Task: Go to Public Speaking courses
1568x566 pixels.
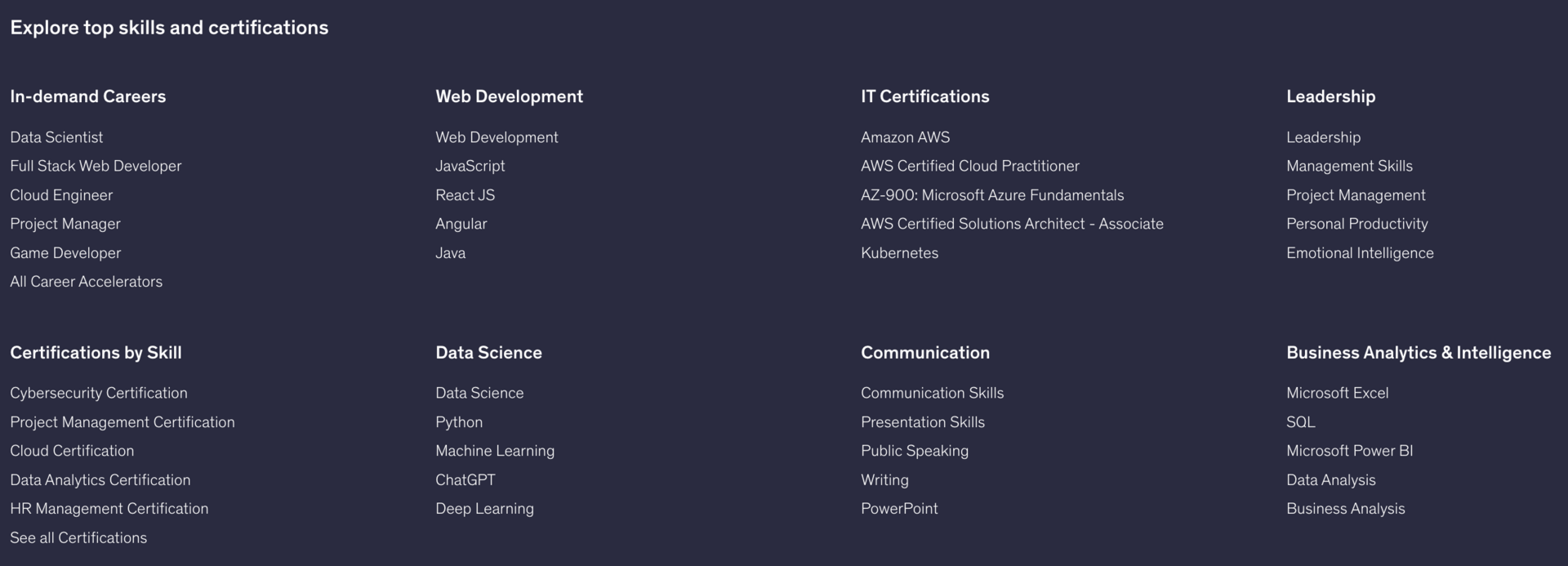Action: pos(914,451)
